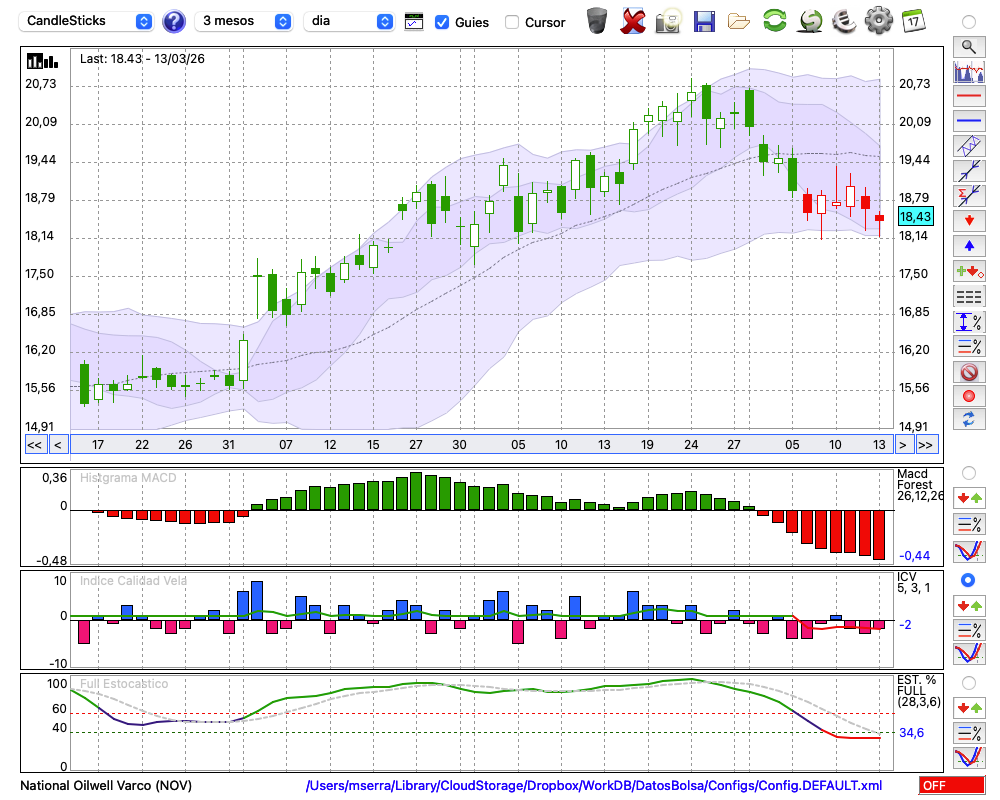Click the Estocastico lines percent button
The height and width of the screenshot is (800, 1000).
coord(969,733)
